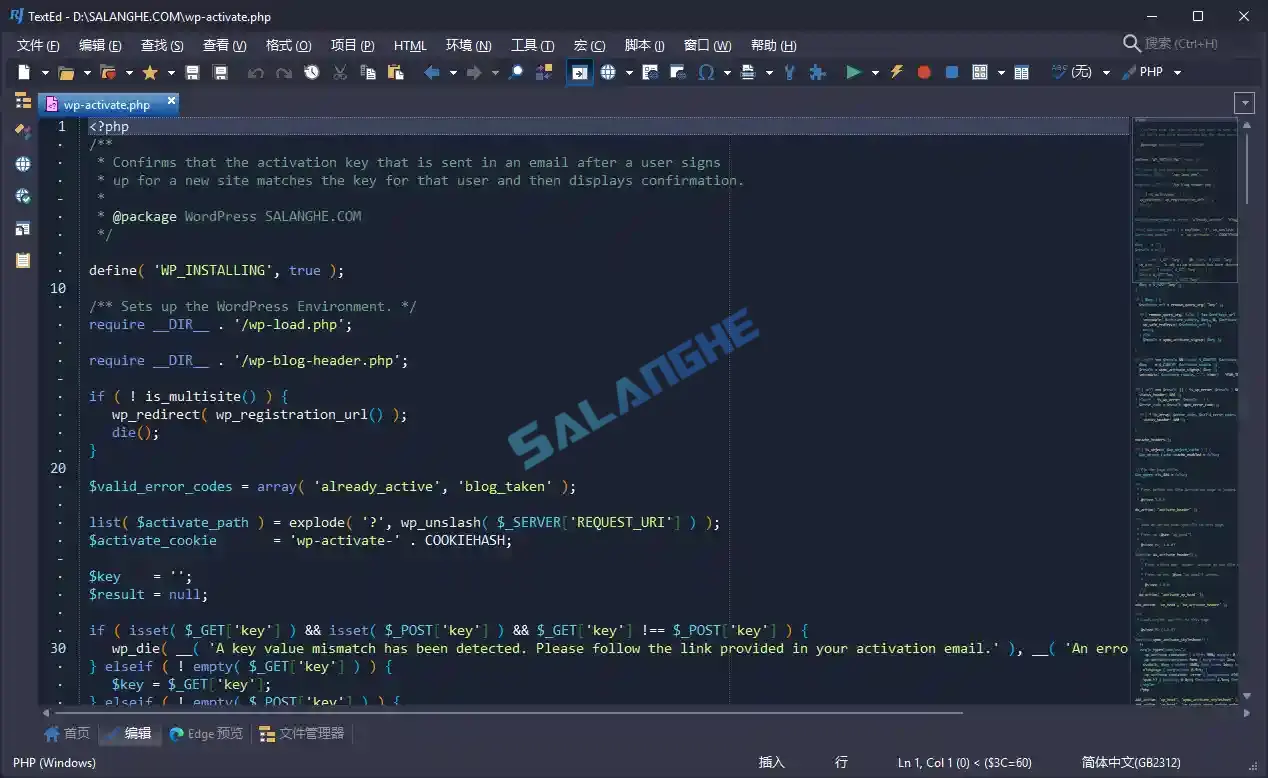The image size is (1268, 778).
Task: Open the 格式(O) menu
Action: pos(288,45)
